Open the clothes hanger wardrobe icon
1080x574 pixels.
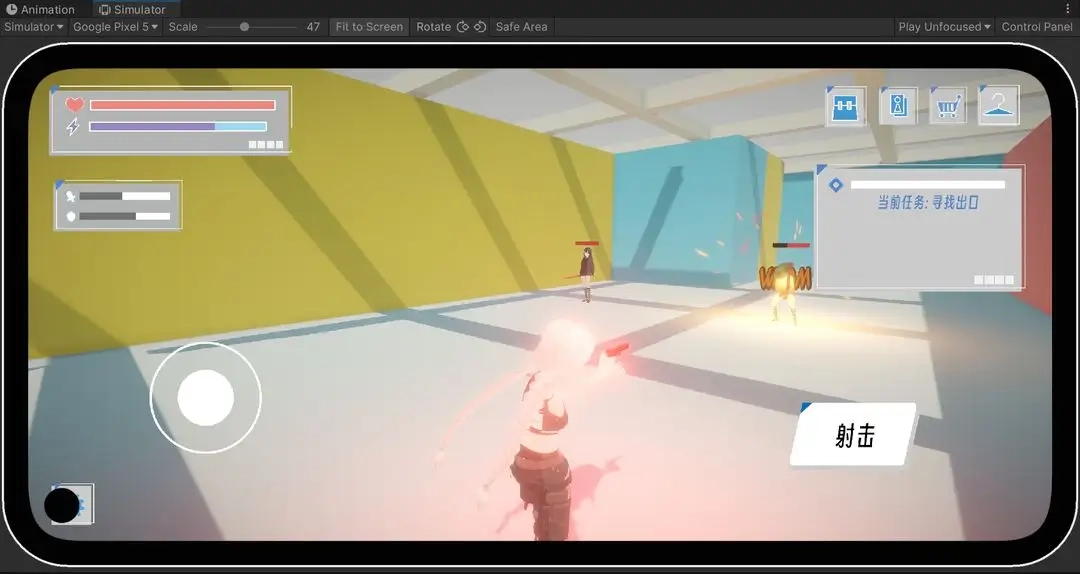point(998,106)
